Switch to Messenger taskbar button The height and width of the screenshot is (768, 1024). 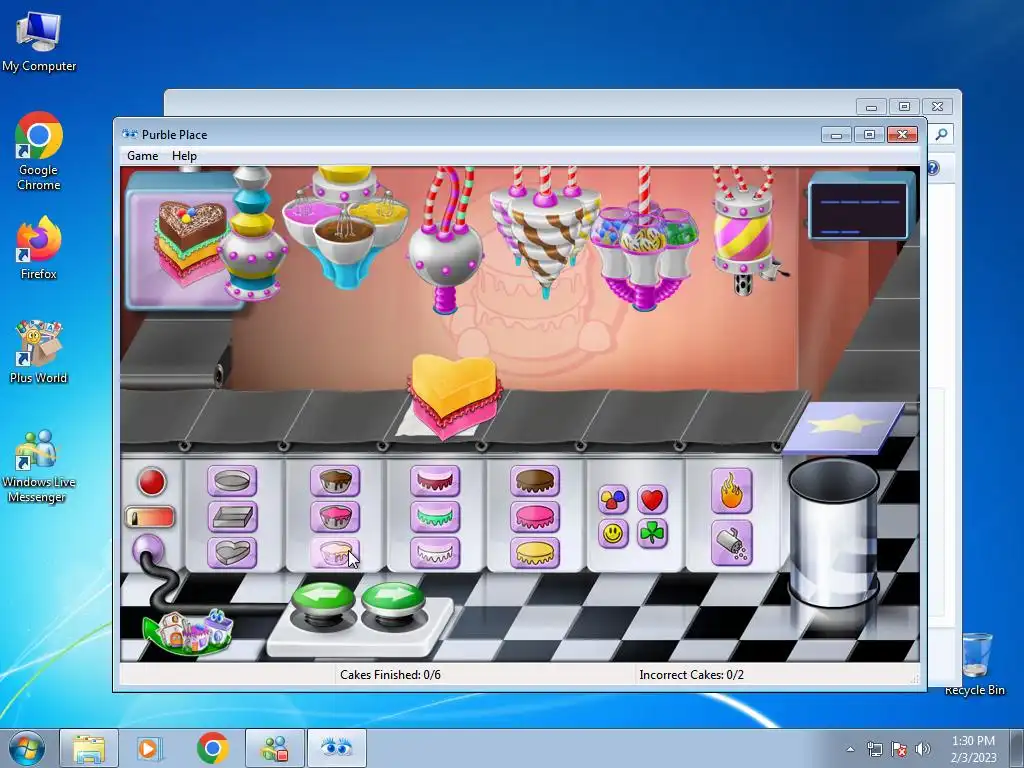point(275,748)
